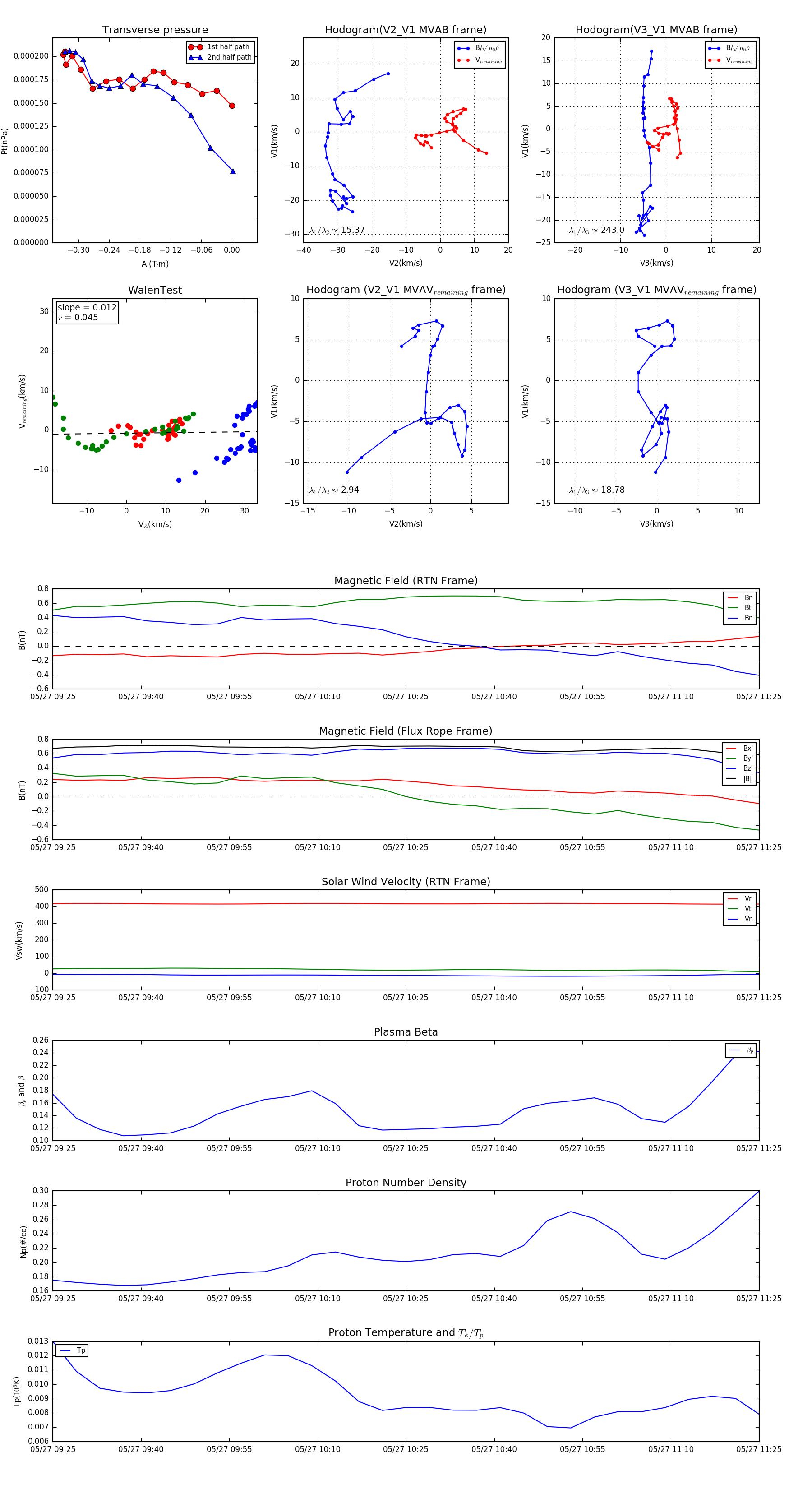Image resolution: width=812 pixels, height=1489 pixels.
Task: Select the "Vn" legend entry
Action: (x=740, y=919)
